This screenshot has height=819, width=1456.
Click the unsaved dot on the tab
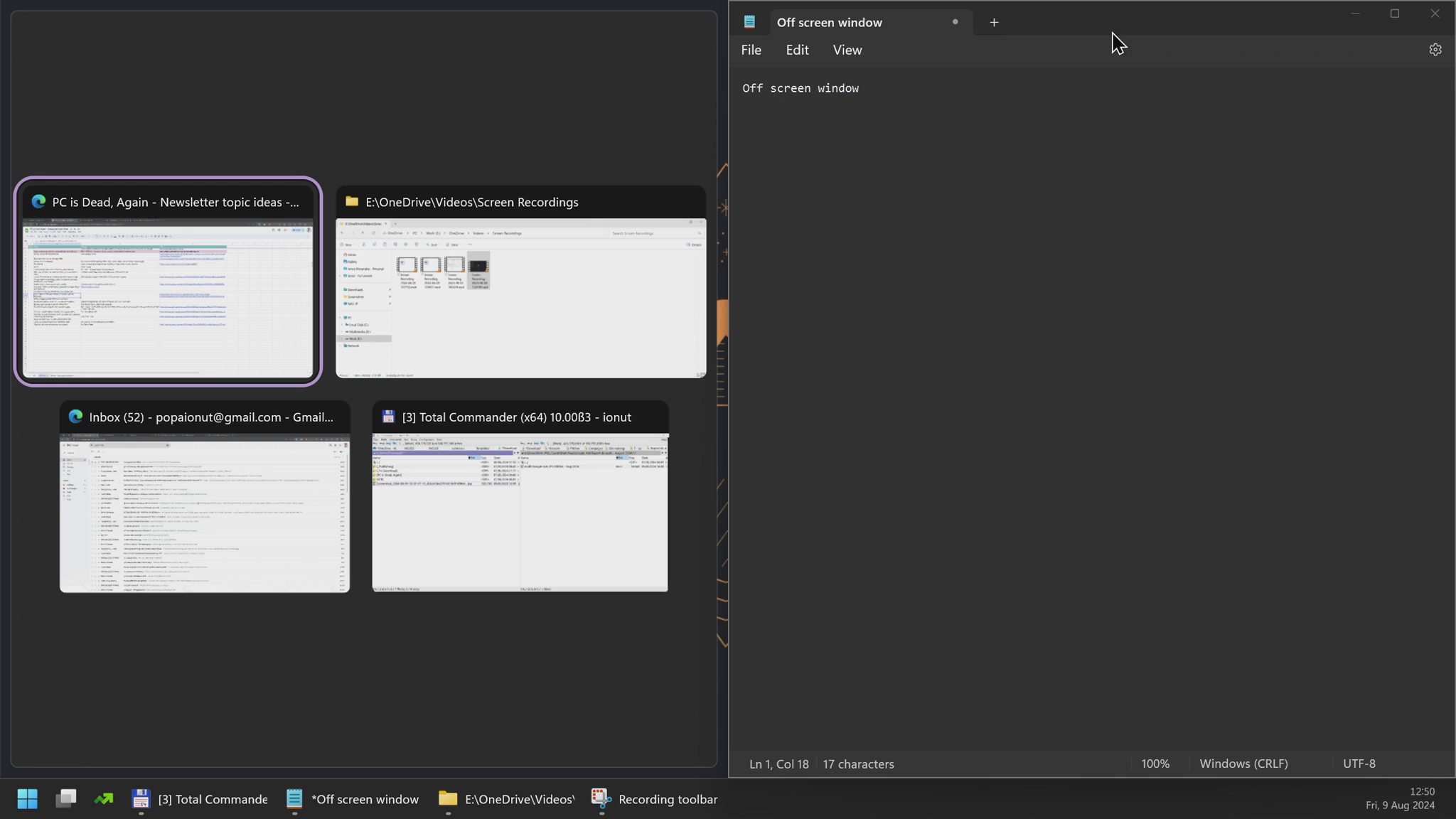click(x=955, y=22)
